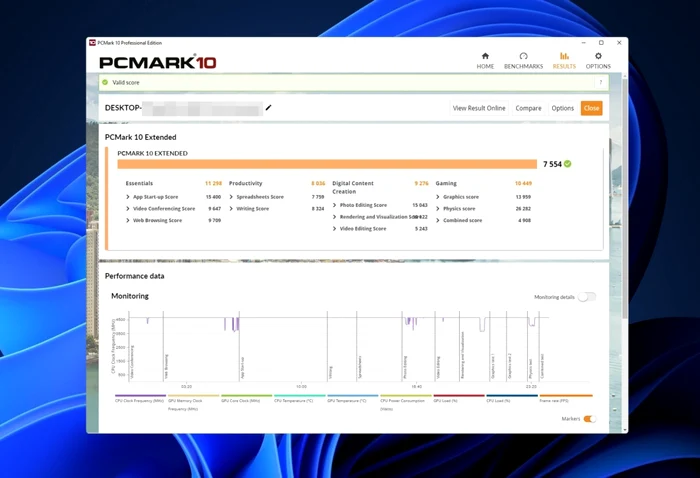The image size is (700, 478).
Task: Click the question mark help icon in Valid score bar
Action: pyautogui.click(x=600, y=83)
